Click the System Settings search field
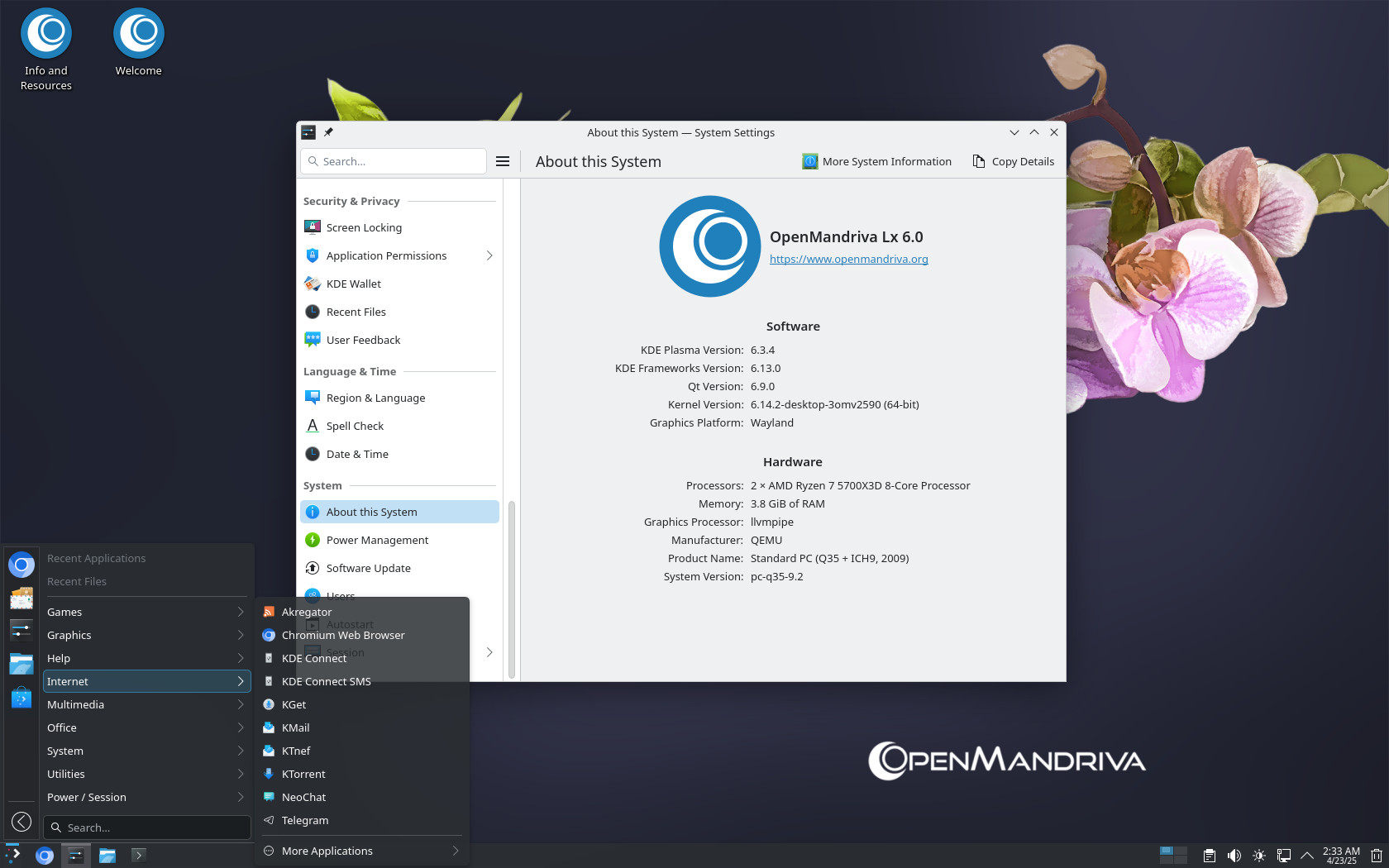This screenshot has height=868, width=1389. point(394,161)
